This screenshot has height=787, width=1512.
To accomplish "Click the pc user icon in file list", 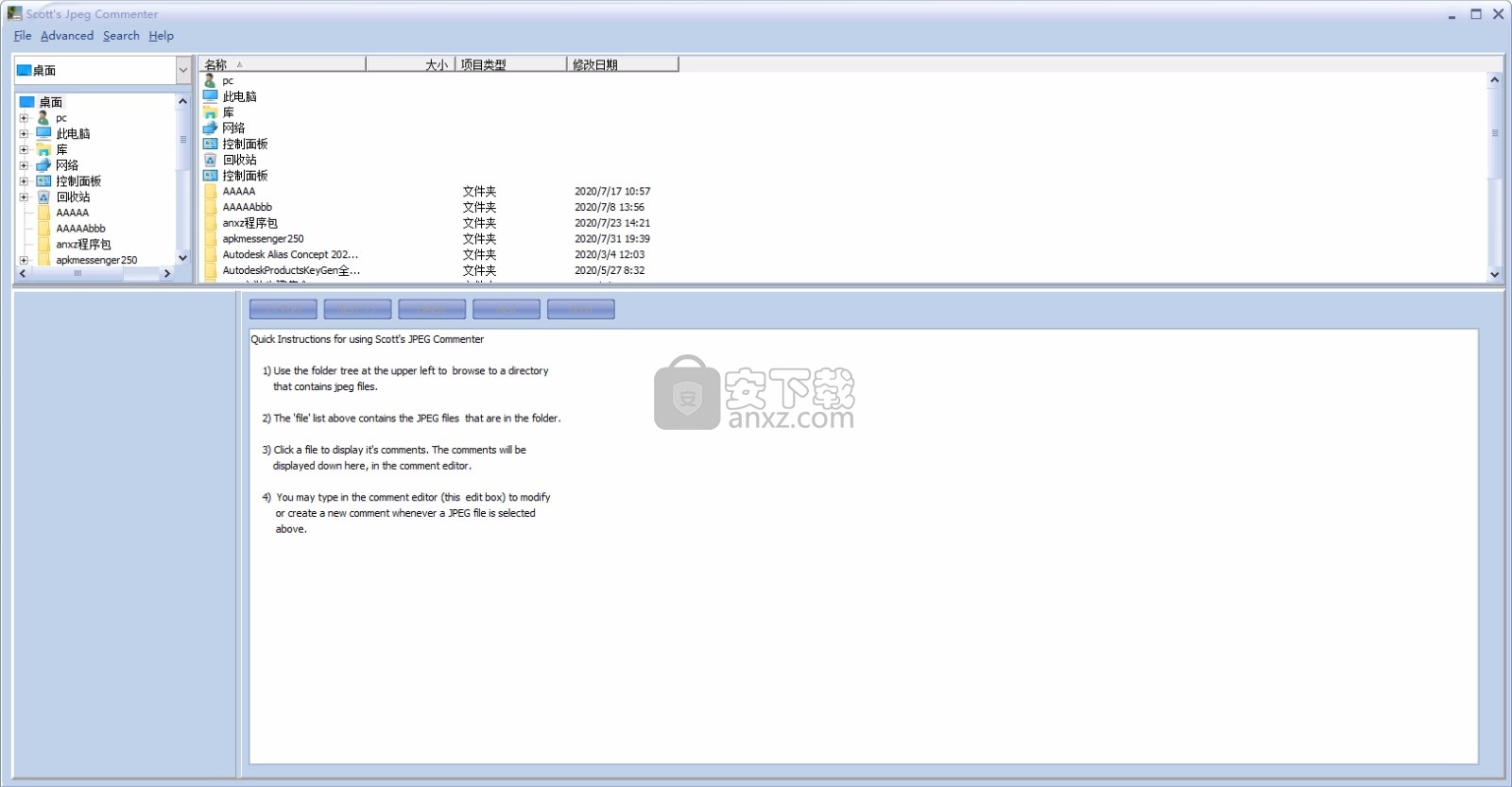I will (x=211, y=81).
